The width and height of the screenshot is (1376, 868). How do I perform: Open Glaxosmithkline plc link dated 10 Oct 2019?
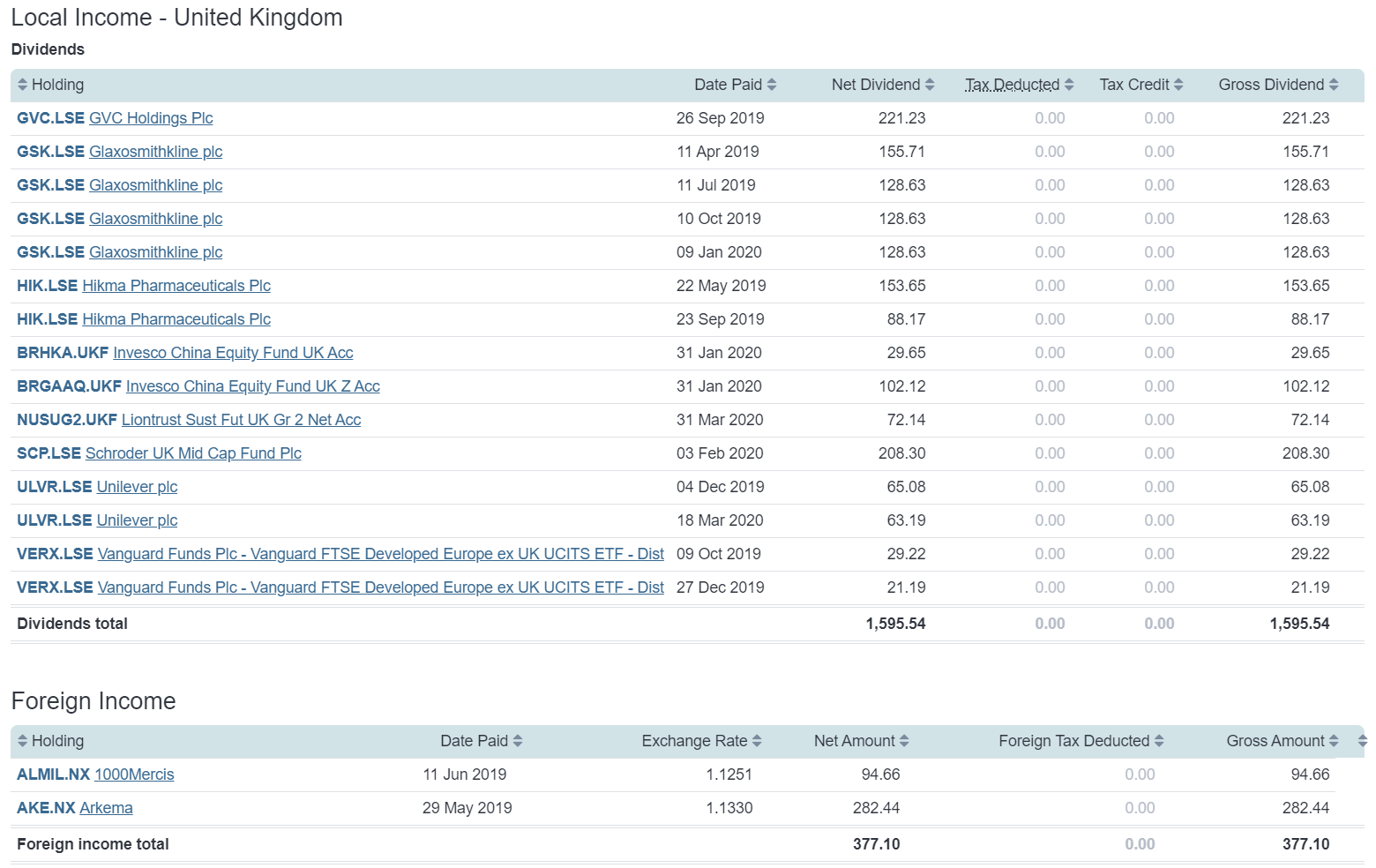pyautogui.click(x=156, y=219)
